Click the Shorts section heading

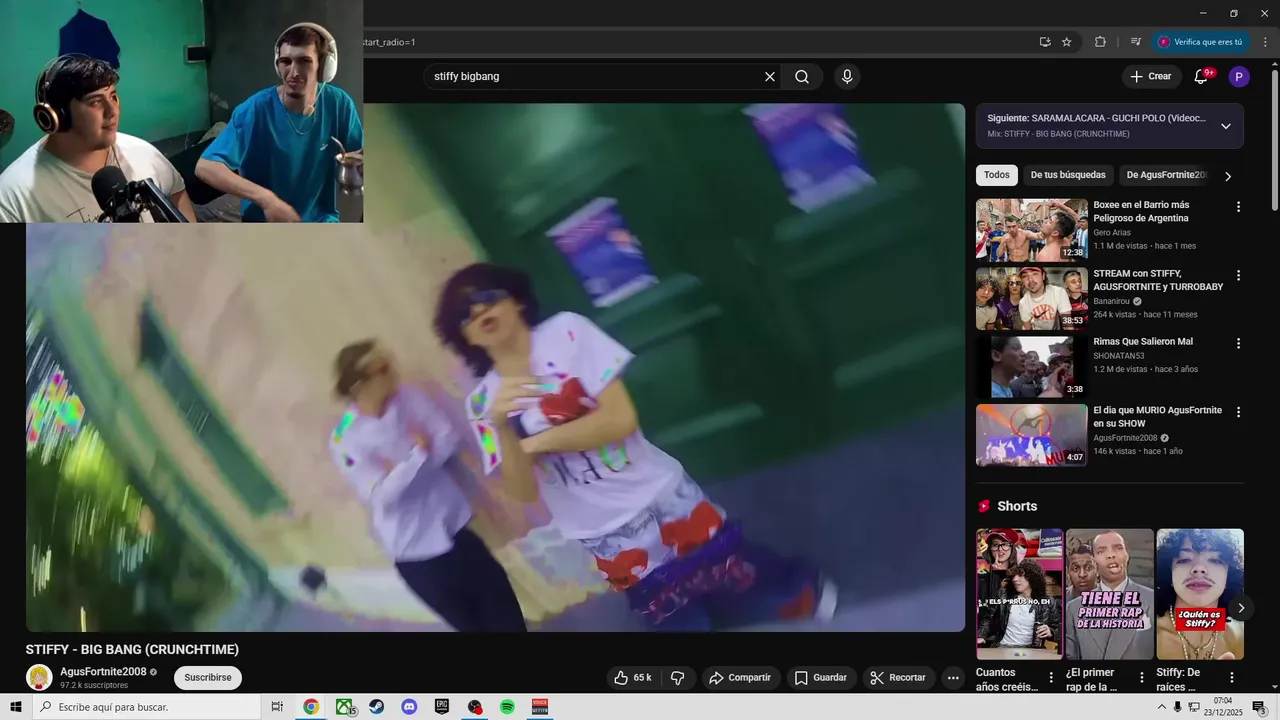1017,507
